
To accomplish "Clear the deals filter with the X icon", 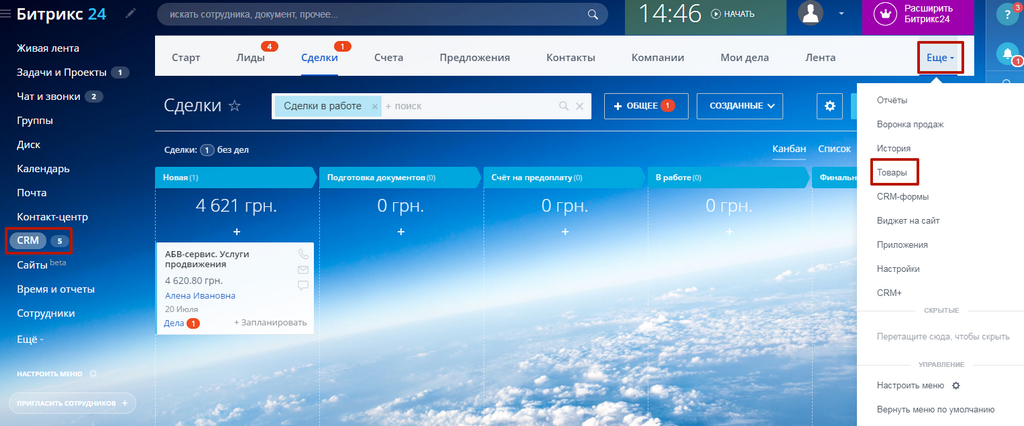I will (x=579, y=106).
